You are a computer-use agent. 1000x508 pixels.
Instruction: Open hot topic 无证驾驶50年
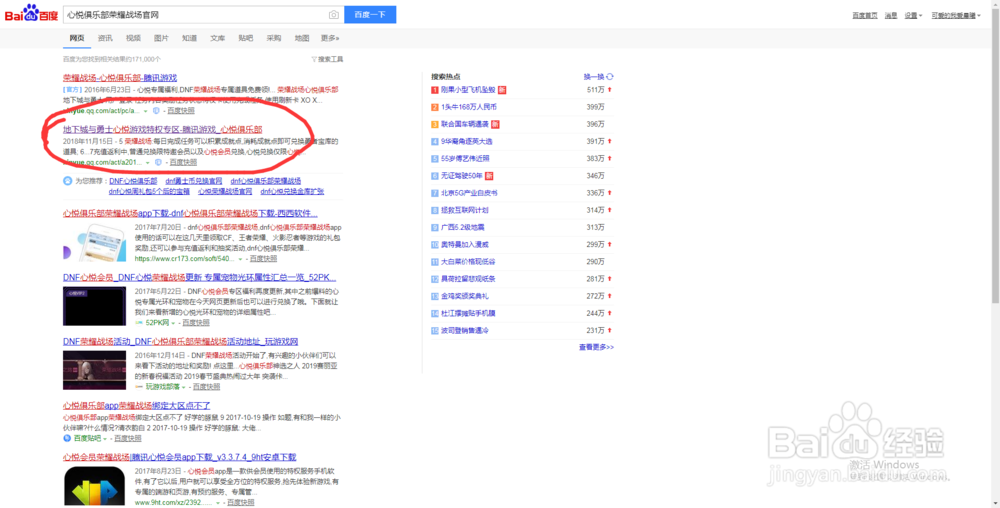coord(462,176)
